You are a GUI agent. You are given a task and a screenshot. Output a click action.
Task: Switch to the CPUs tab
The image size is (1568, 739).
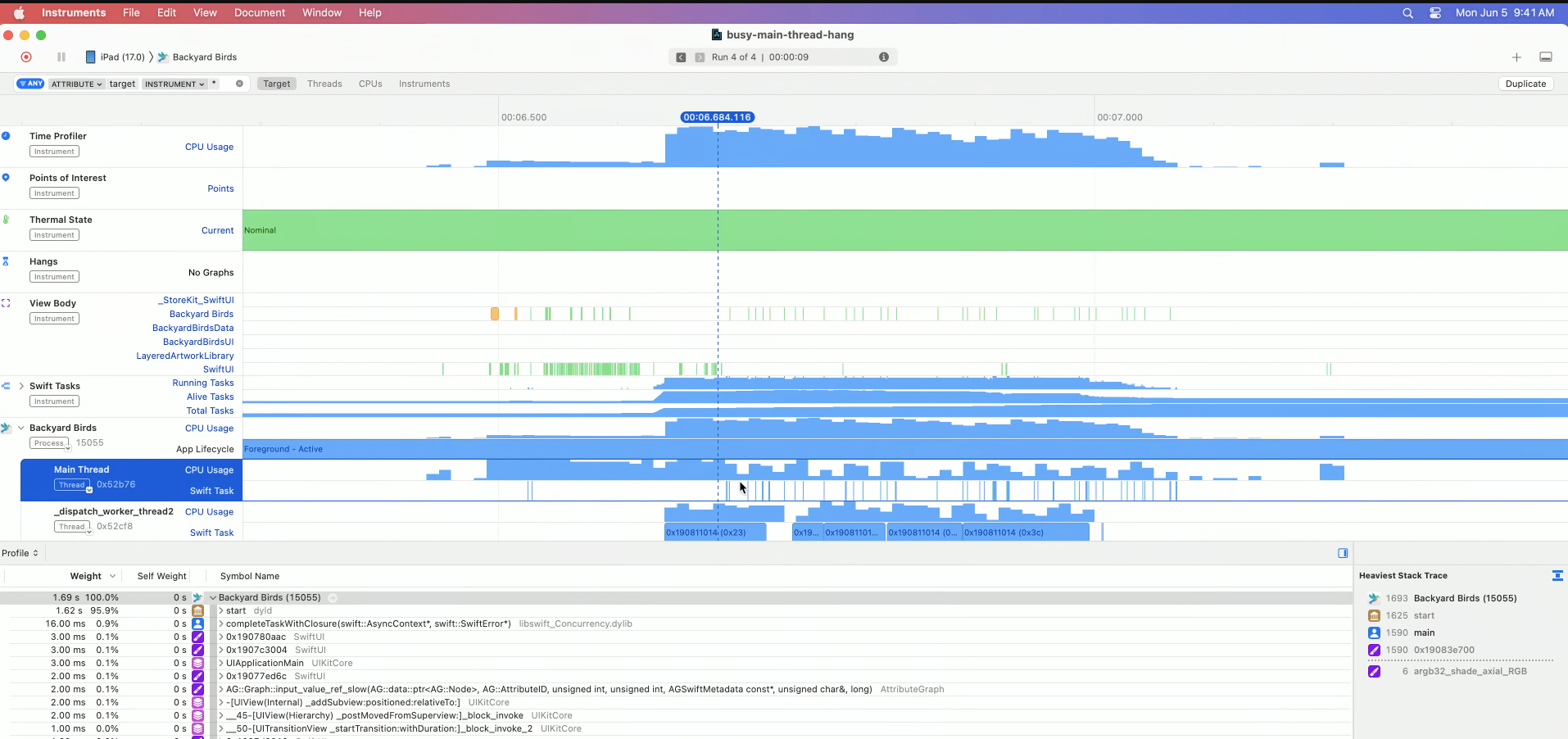click(370, 84)
